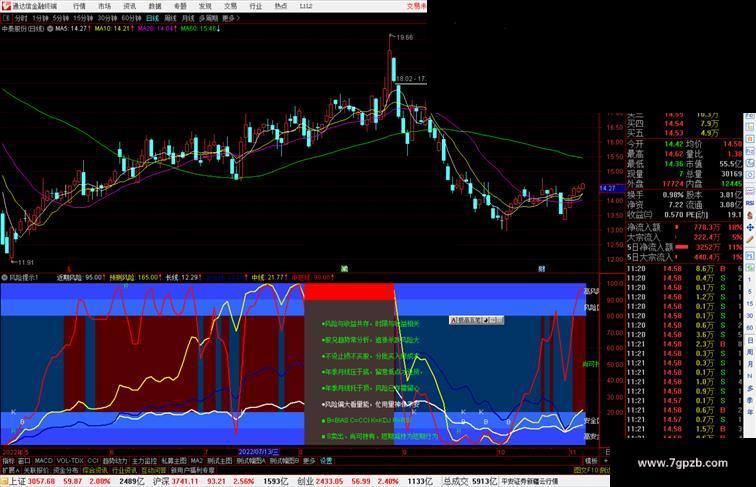Viewport: 756px width, 487px height.
Task: Click the 日 button in right sidebar
Action: click(x=750, y=340)
